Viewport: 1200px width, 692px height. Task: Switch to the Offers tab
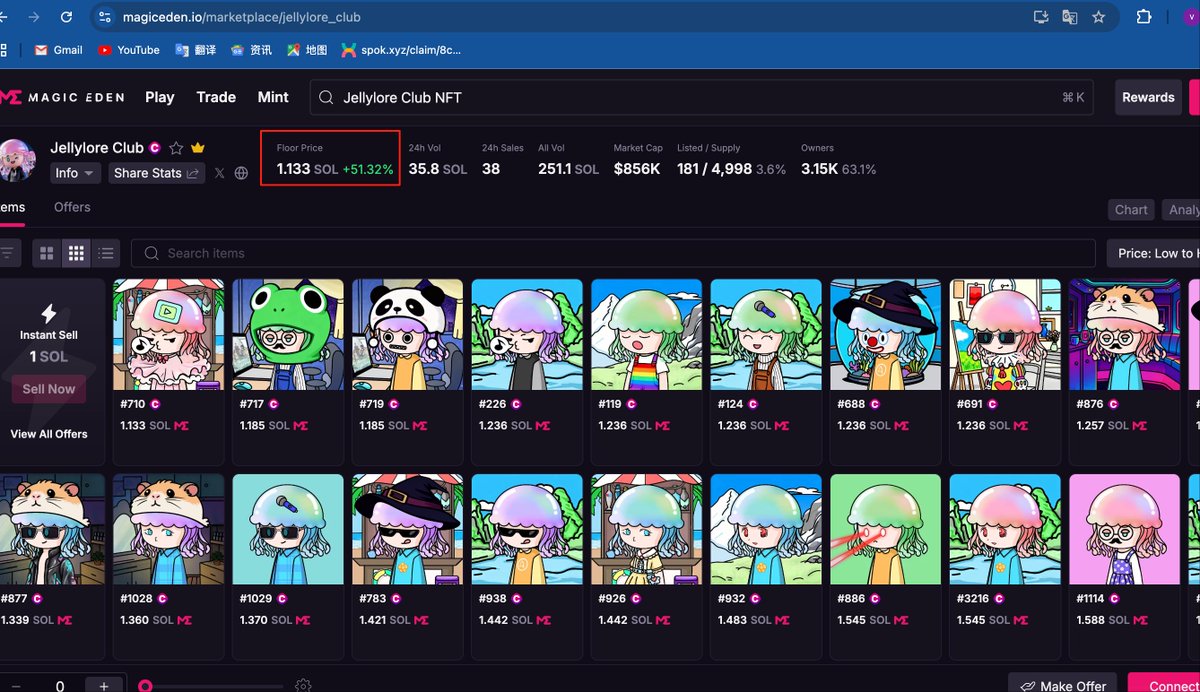tap(72, 207)
